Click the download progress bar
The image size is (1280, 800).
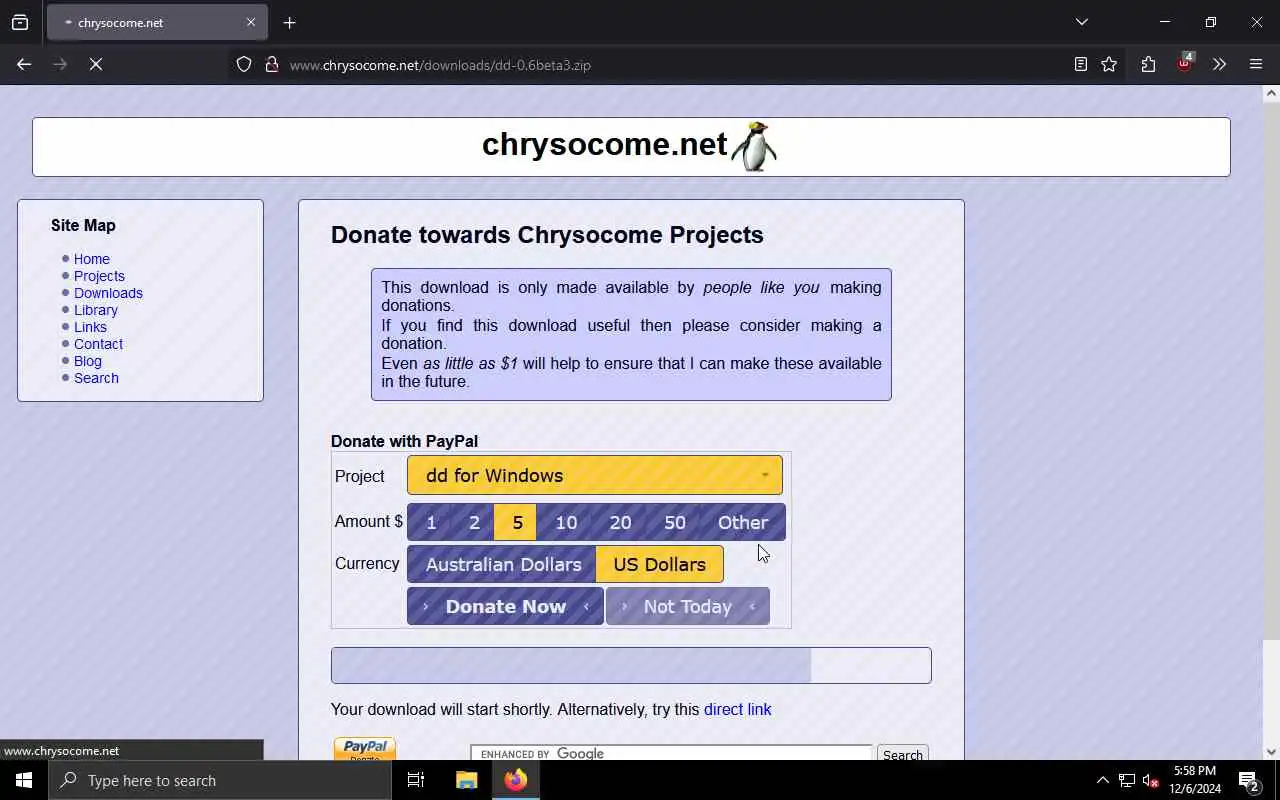pos(631,666)
